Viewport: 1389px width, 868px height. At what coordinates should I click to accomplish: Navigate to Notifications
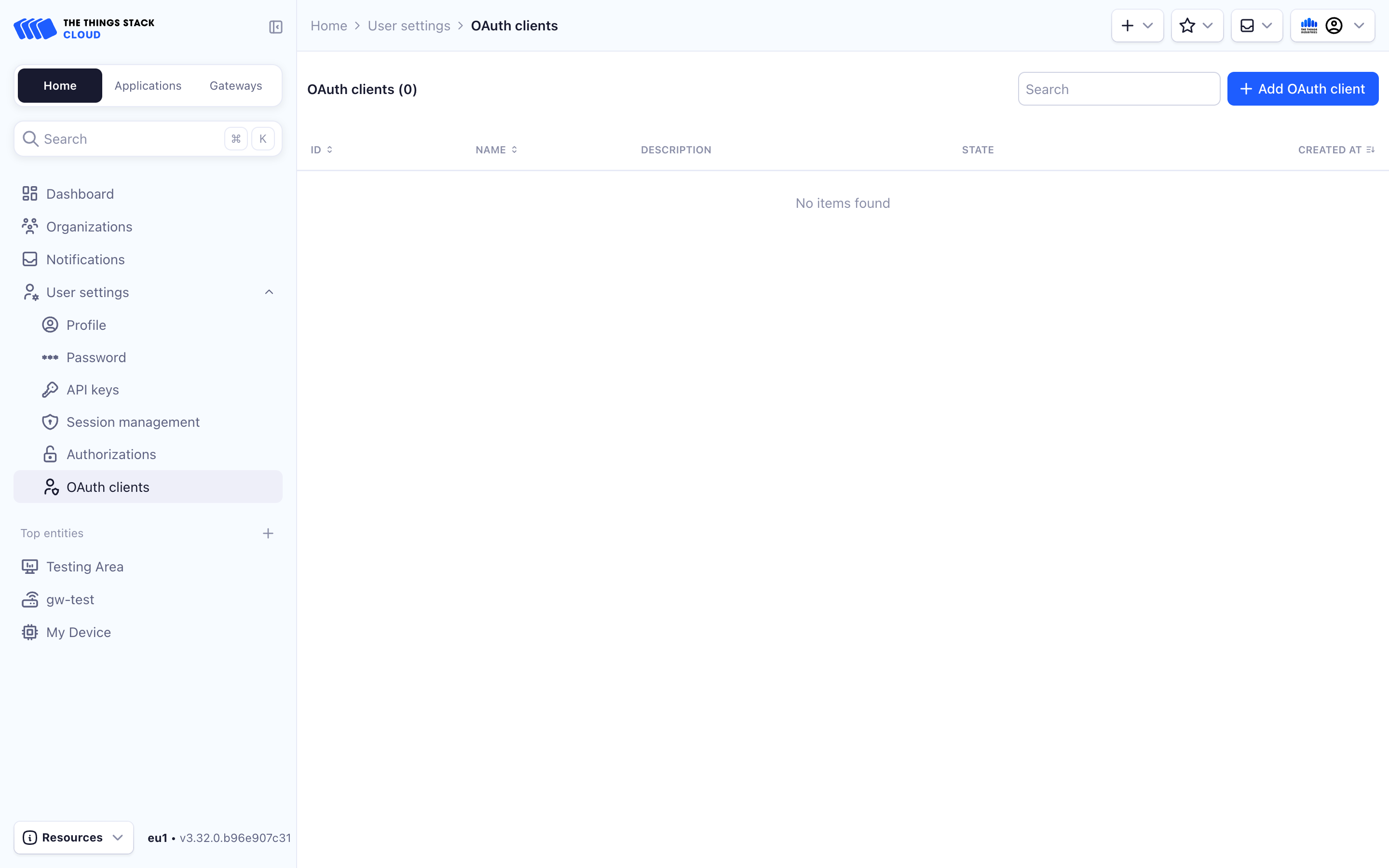[85, 259]
